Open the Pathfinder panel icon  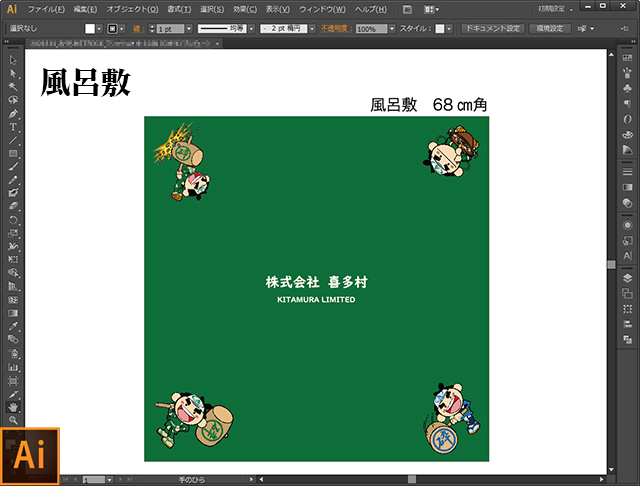pyautogui.click(x=627, y=339)
